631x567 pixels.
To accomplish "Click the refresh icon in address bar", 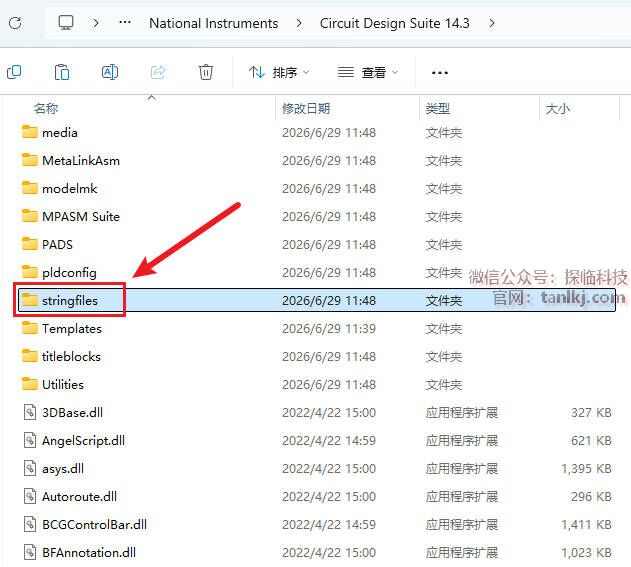I will click(15, 23).
